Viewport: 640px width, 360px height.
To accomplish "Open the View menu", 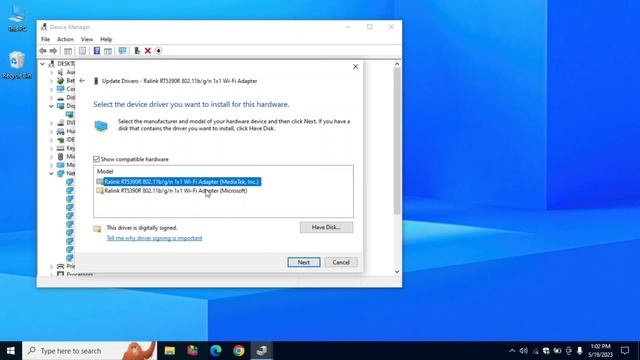I will [x=87, y=39].
